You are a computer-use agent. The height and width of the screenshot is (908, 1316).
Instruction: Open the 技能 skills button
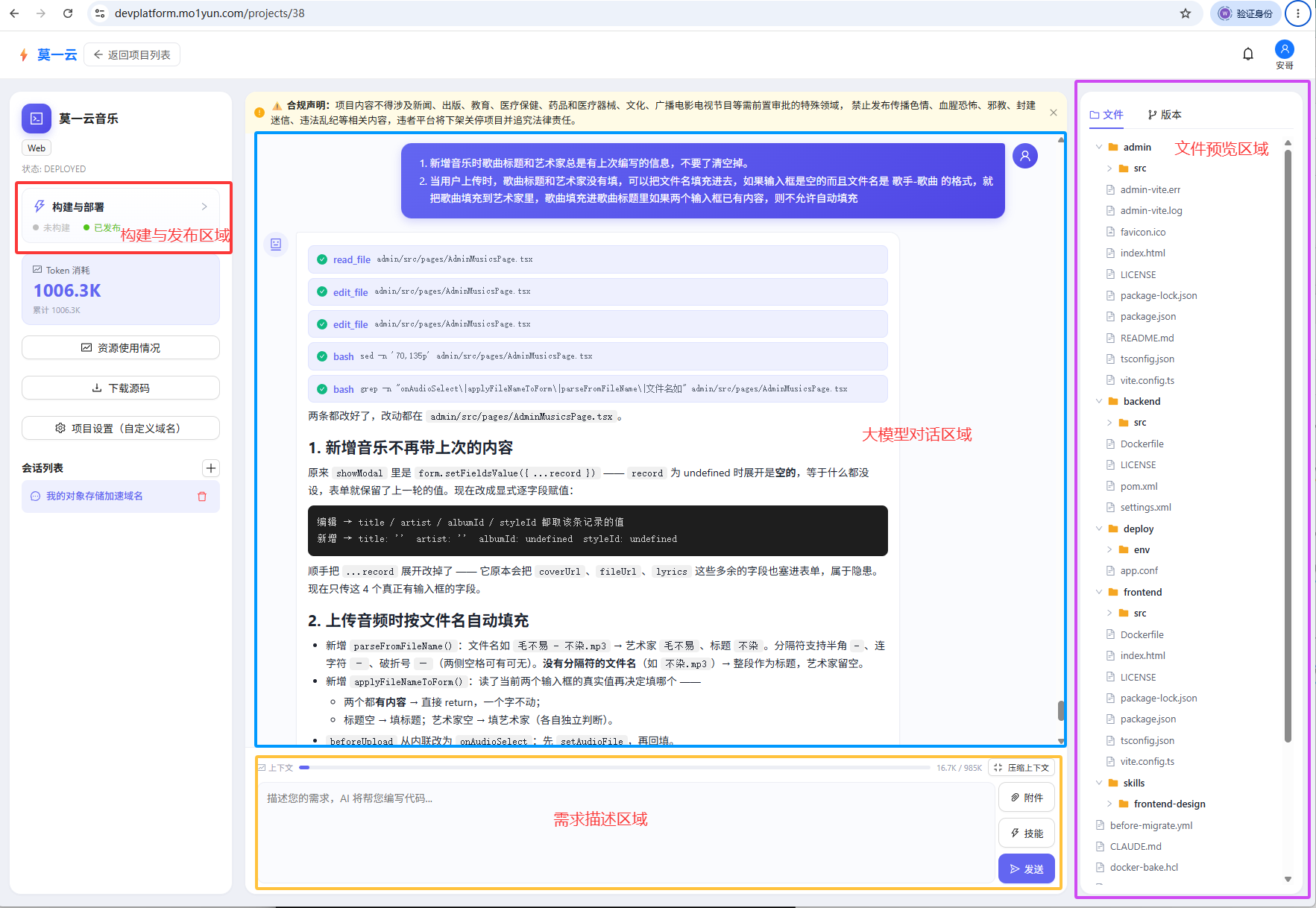tap(1027, 833)
